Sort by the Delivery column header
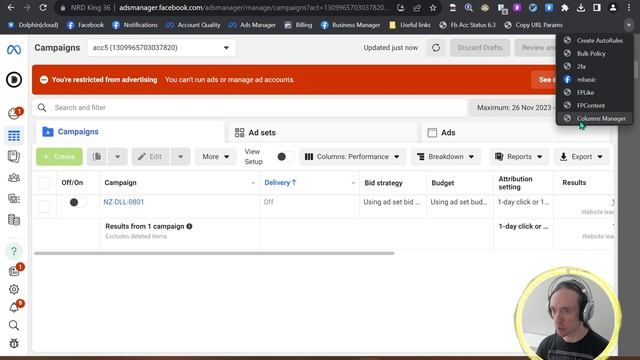 [x=280, y=183]
